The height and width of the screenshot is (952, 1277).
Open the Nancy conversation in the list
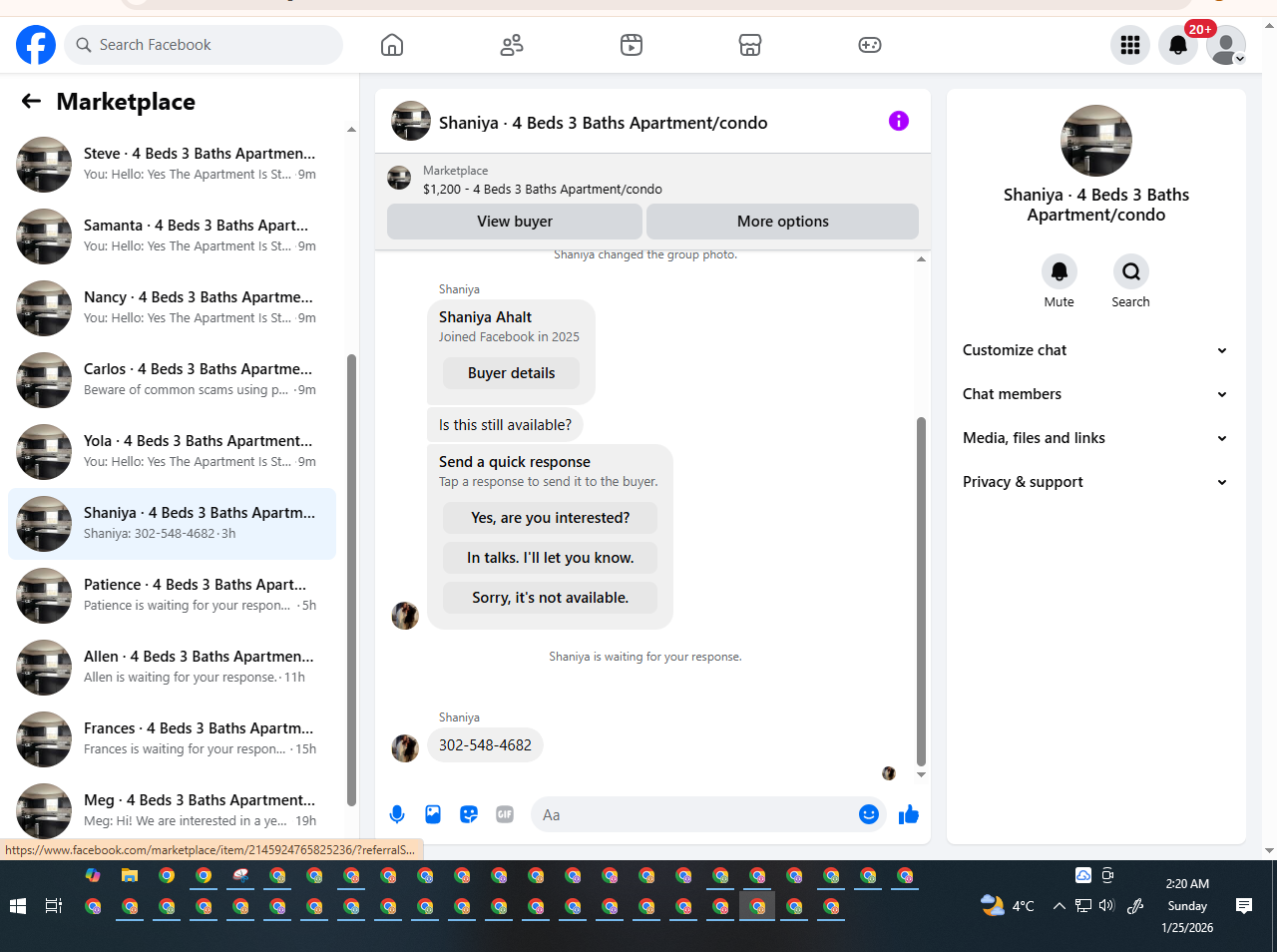point(172,308)
